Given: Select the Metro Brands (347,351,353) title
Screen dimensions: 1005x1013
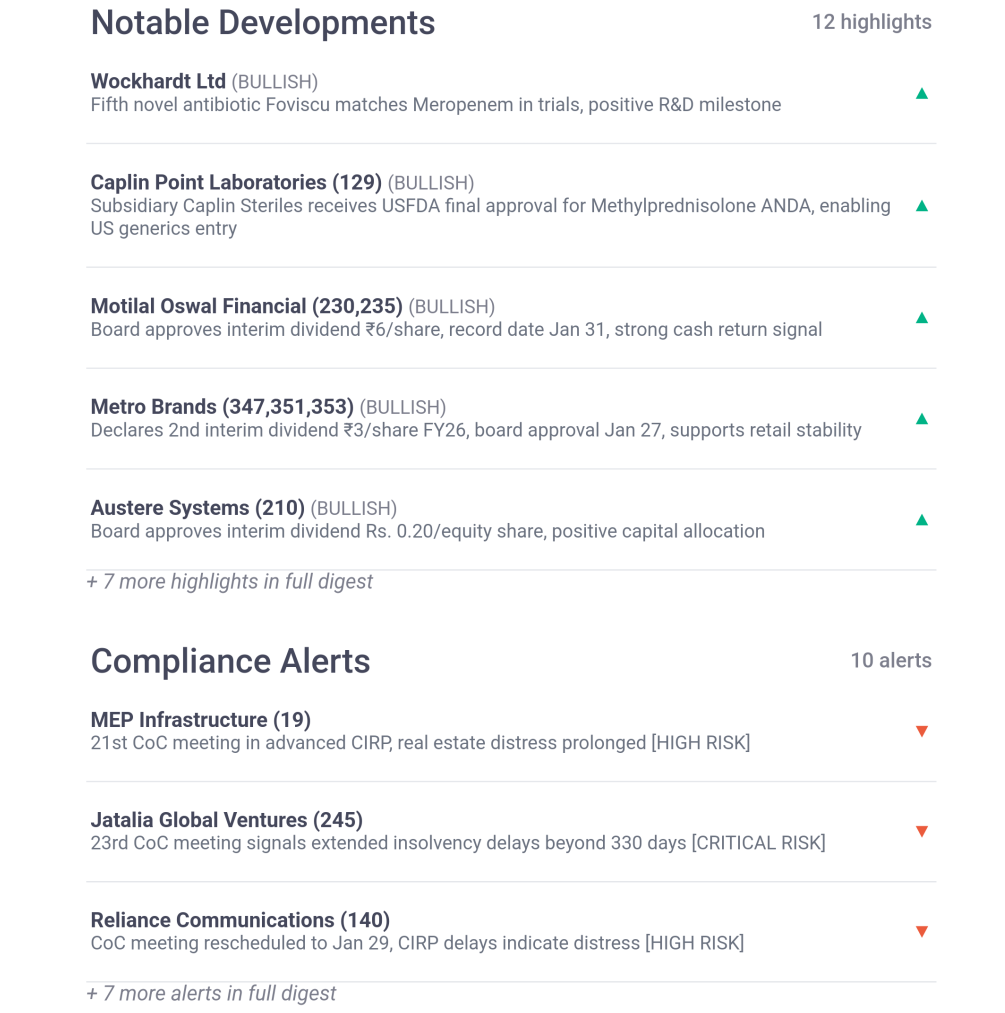Looking at the screenshot, I should tap(222, 407).
